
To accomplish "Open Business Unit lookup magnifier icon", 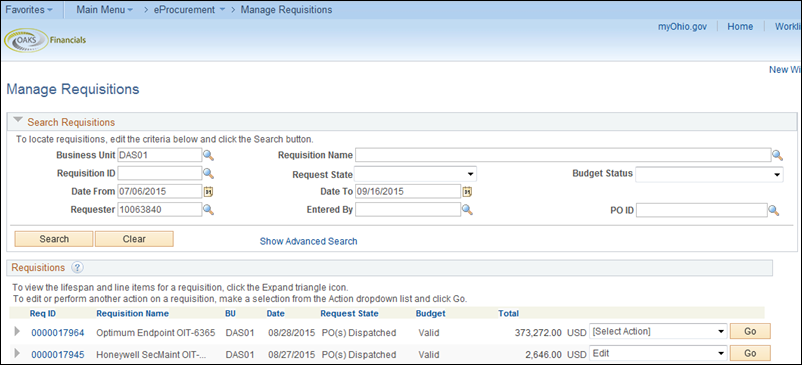I will [208, 155].
